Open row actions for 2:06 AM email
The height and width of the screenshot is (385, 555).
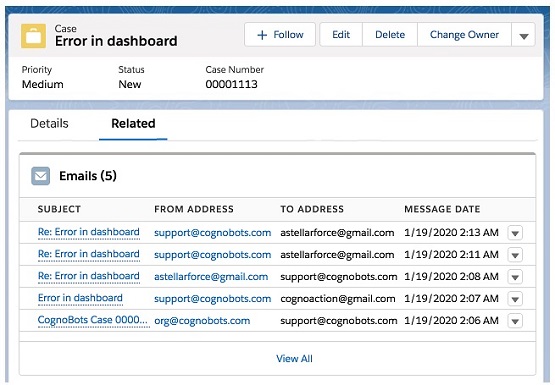pos(515,321)
